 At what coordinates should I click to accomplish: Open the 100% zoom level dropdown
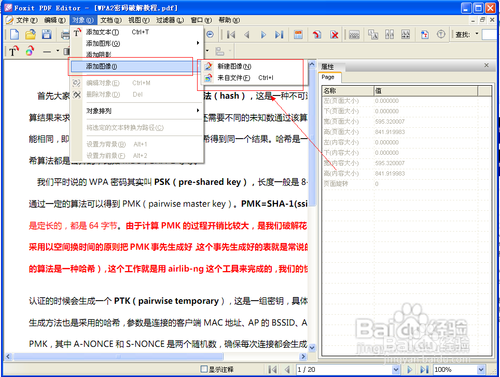(x=481, y=369)
